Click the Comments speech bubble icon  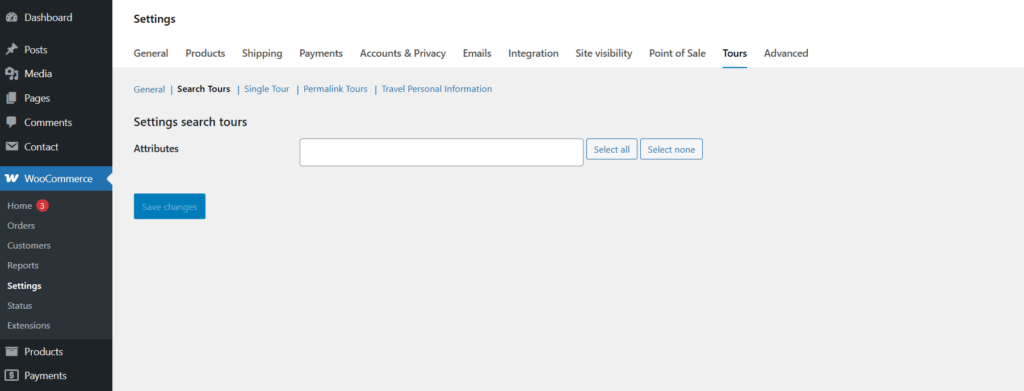11,122
